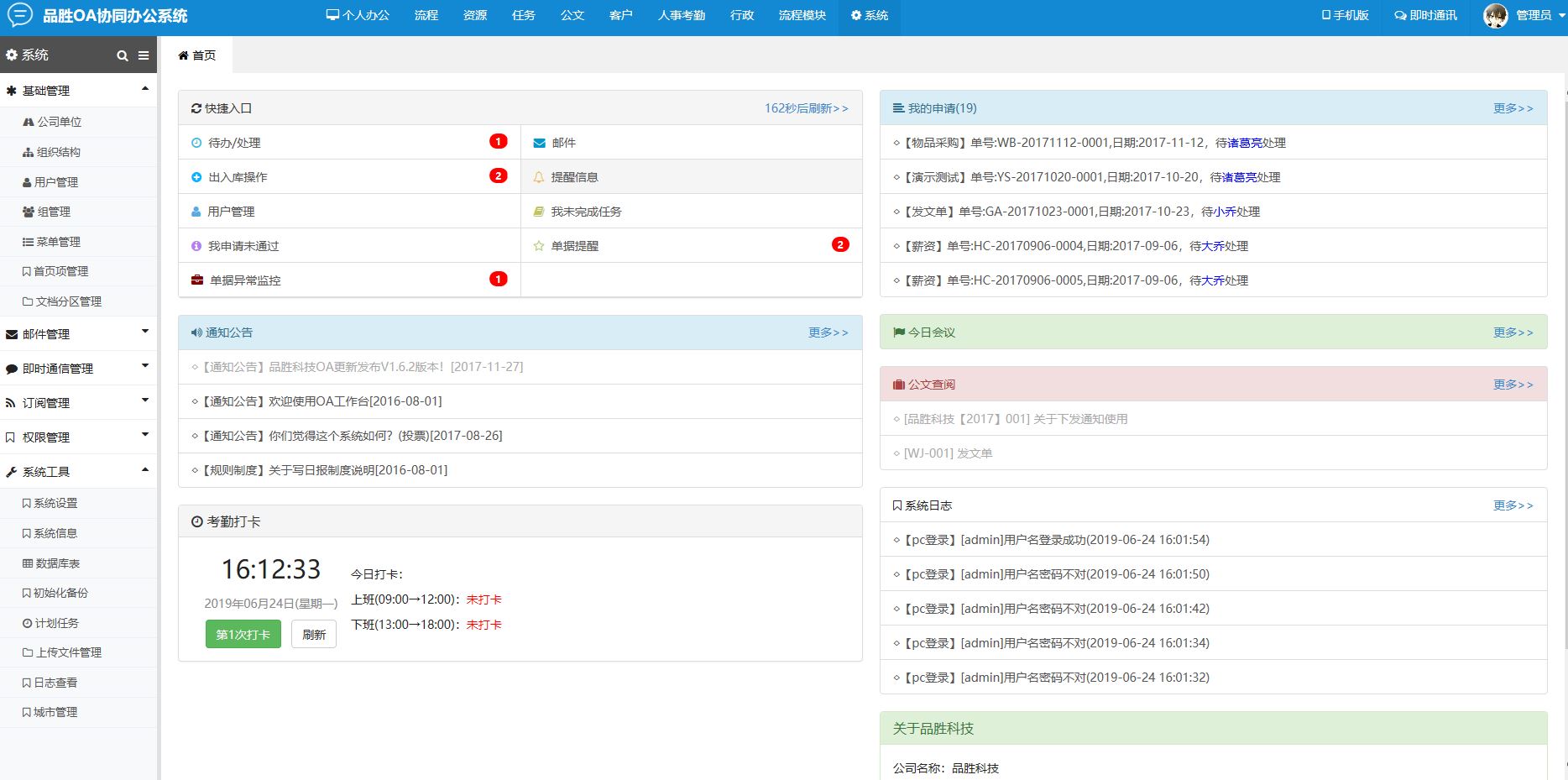1568x780 pixels.
Task: Open 即时通讯 chat from top bar
Action: tap(1425, 15)
